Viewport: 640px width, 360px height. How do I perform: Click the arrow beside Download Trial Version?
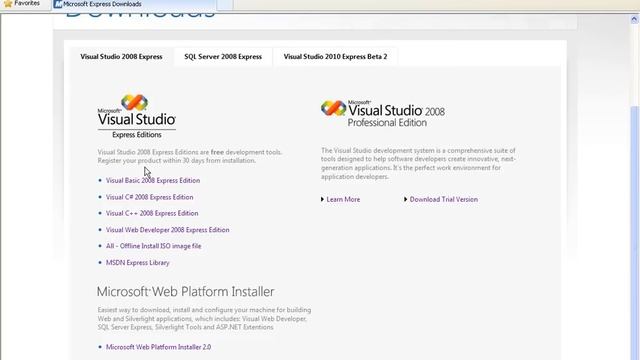point(405,200)
